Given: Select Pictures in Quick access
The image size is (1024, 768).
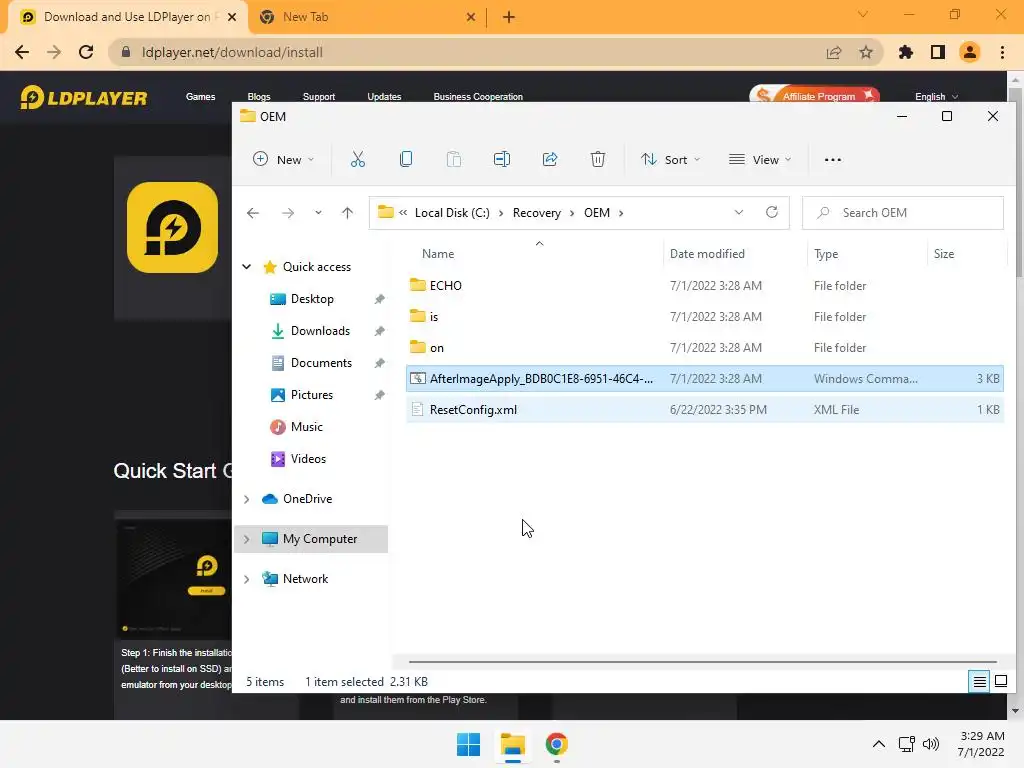Looking at the screenshot, I should pos(312,395).
